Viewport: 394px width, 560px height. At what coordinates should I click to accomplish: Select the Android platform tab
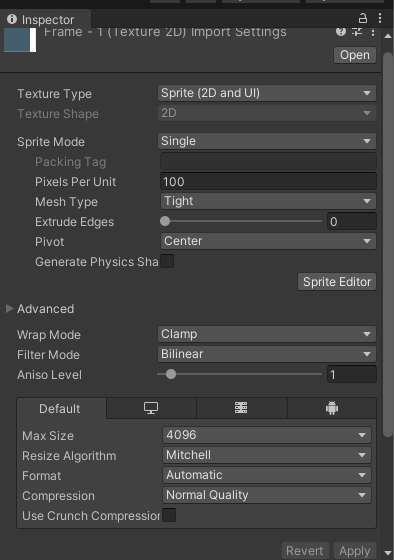pos(332,408)
